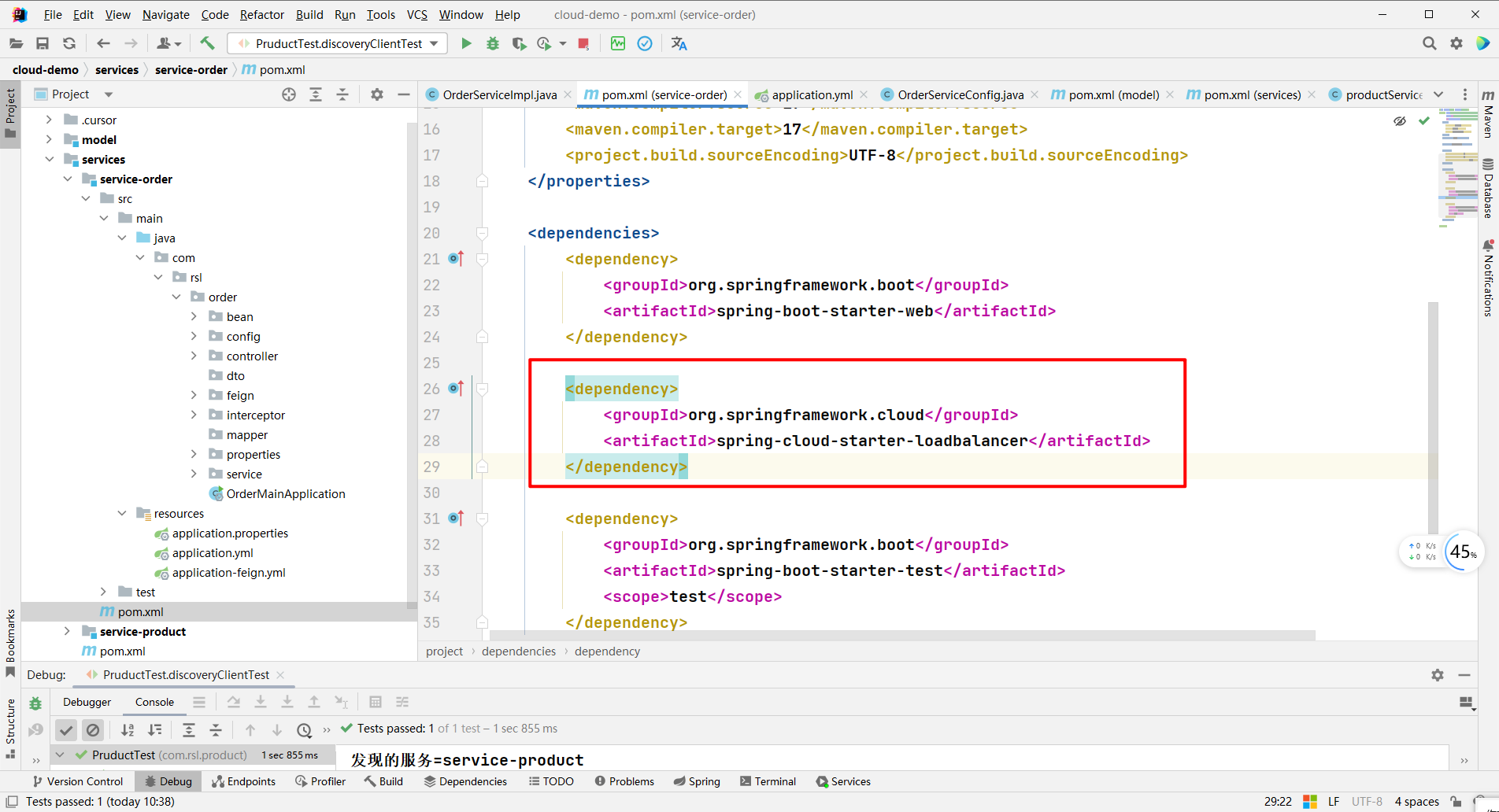Click the Open folder toolbar icon
The height and width of the screenshot is (812, 1499).
(x=16, y=44)
